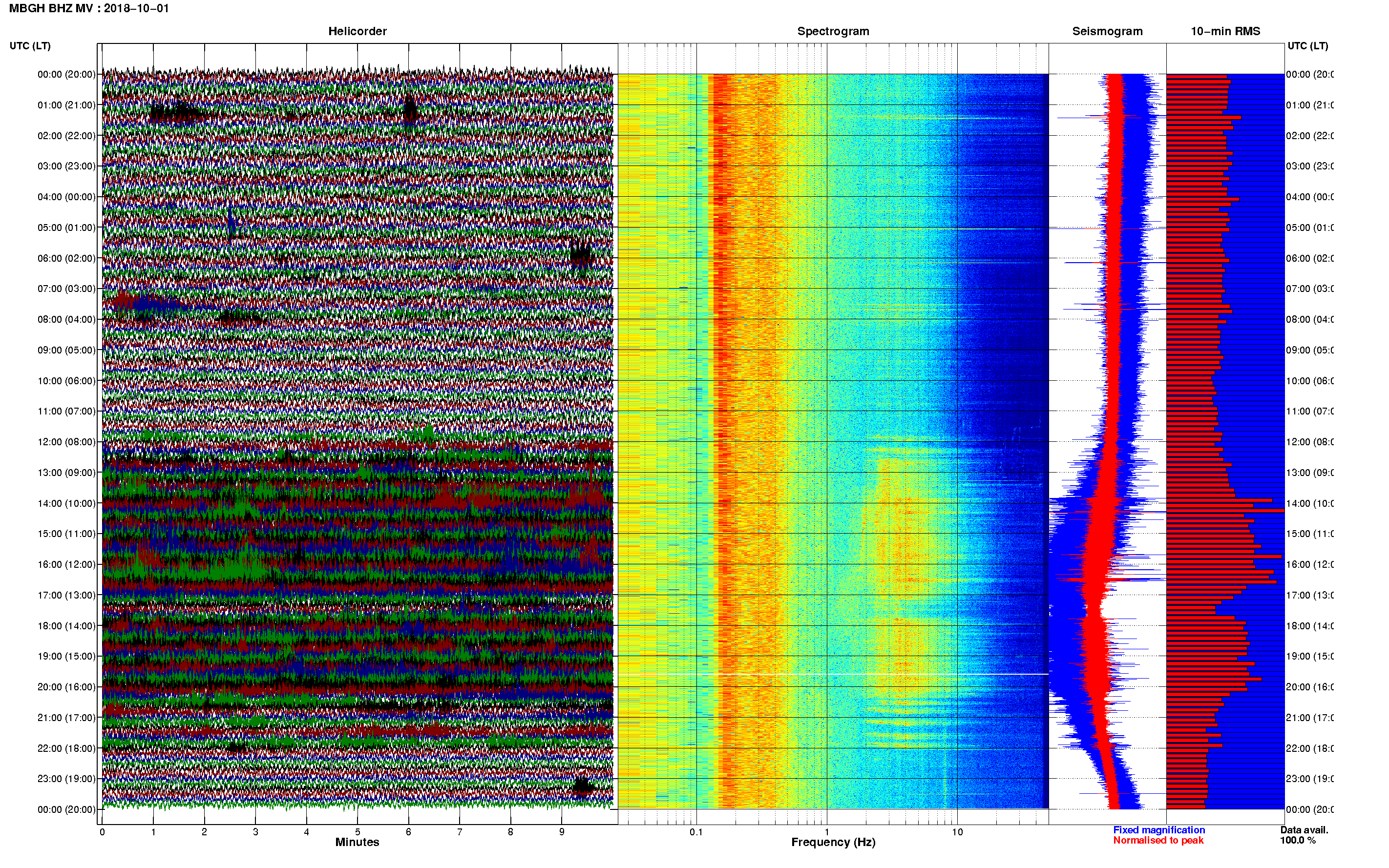Click the left '08:00 (04:00)' time label
This screenshot has width=1389, height=868.
pyautogui.click(x=66, y=319)
